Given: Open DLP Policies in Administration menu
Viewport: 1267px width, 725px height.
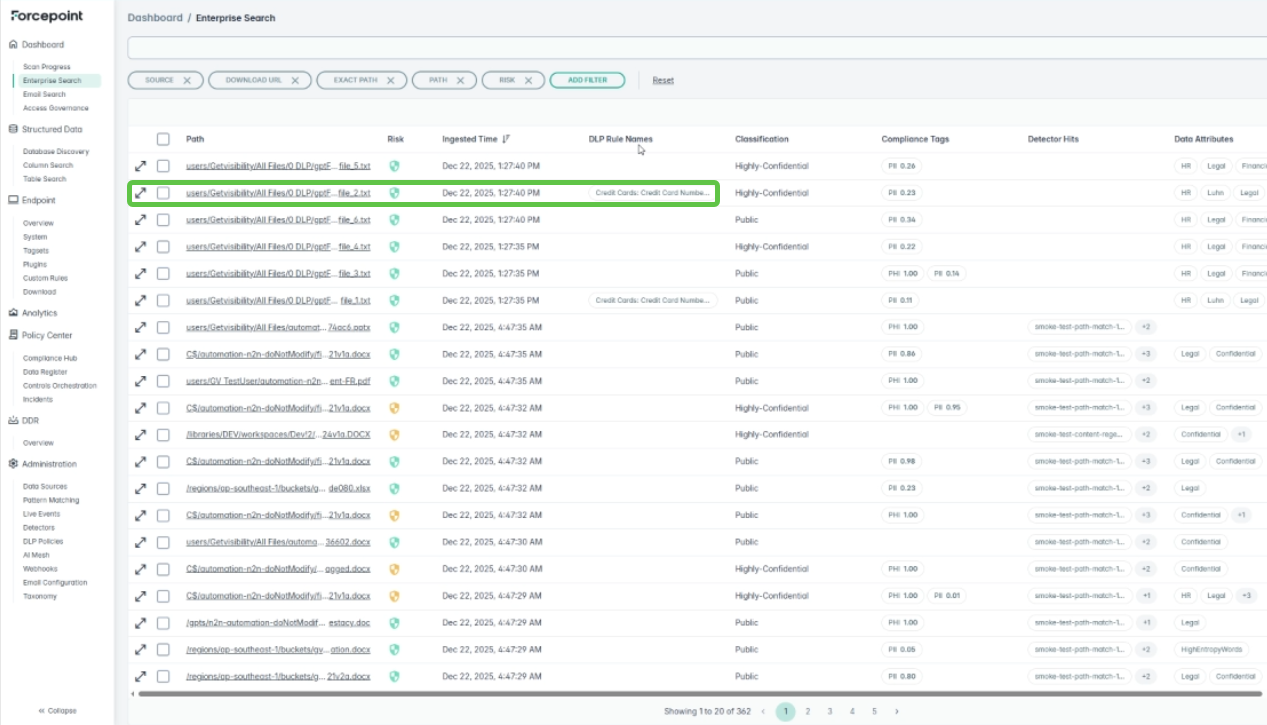Looking at the screenshot, I should tap(42, 541).
